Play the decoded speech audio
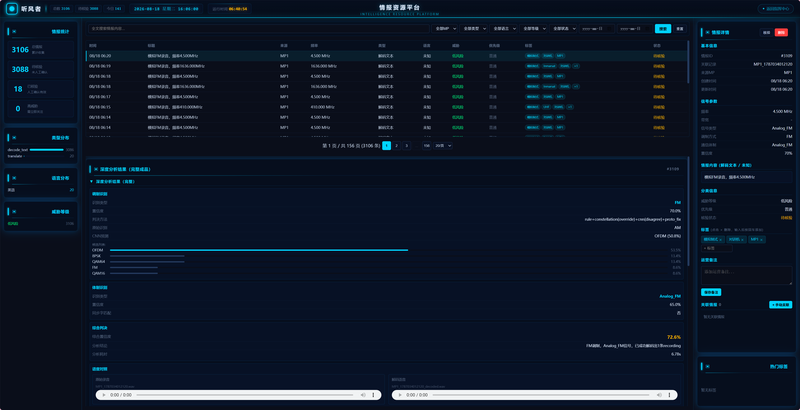The width and height of the screenshot is (800, 410). point(400,395)
